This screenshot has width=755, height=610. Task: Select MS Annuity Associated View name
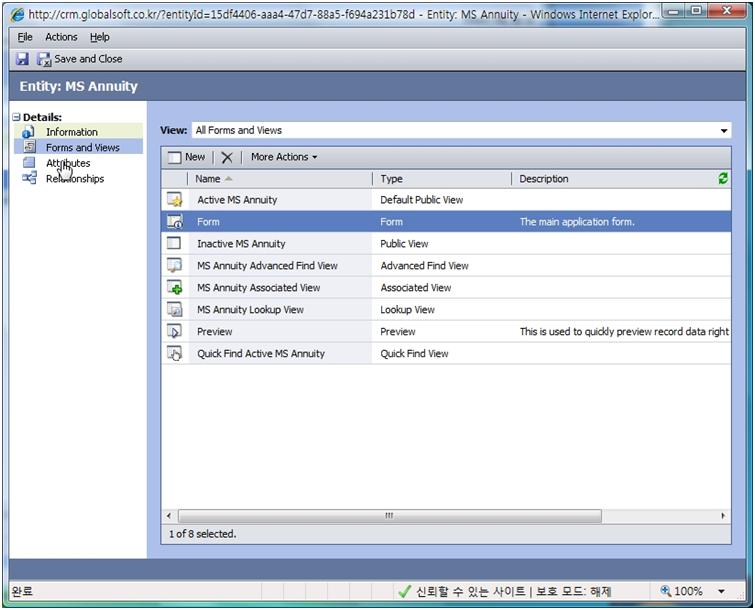point(259,287)
